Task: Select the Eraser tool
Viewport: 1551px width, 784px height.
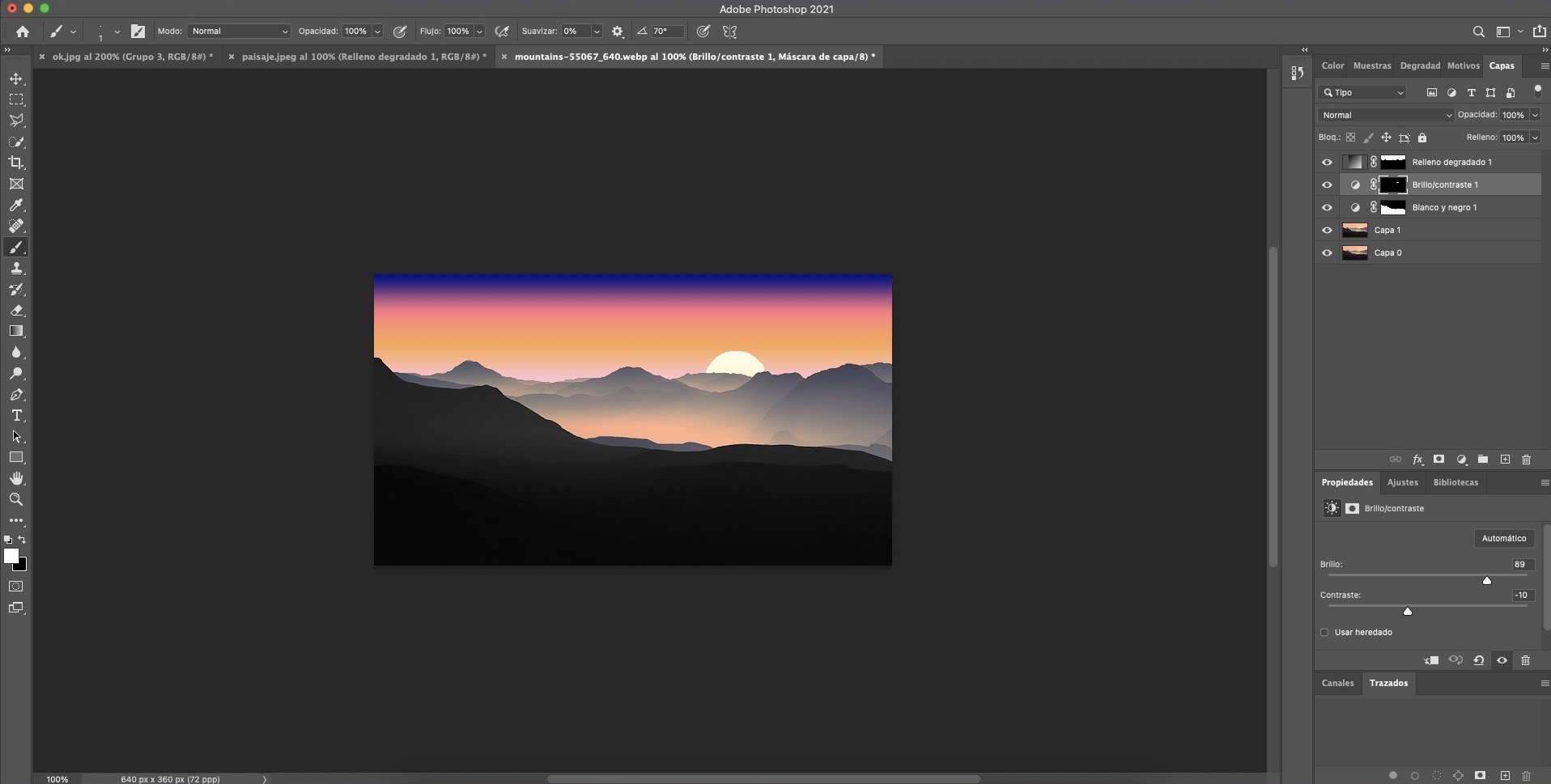Action: click(x=16, y=310)
